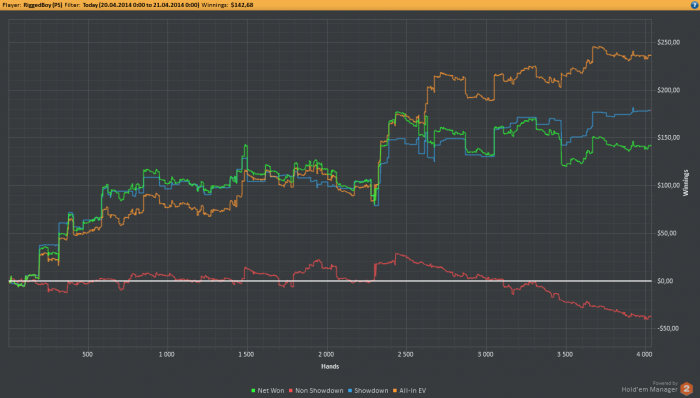Image resolution: width=700 pixels, height=398 pixels.
Task: Click the $100,00 axis label
Action: pos(668,186)
